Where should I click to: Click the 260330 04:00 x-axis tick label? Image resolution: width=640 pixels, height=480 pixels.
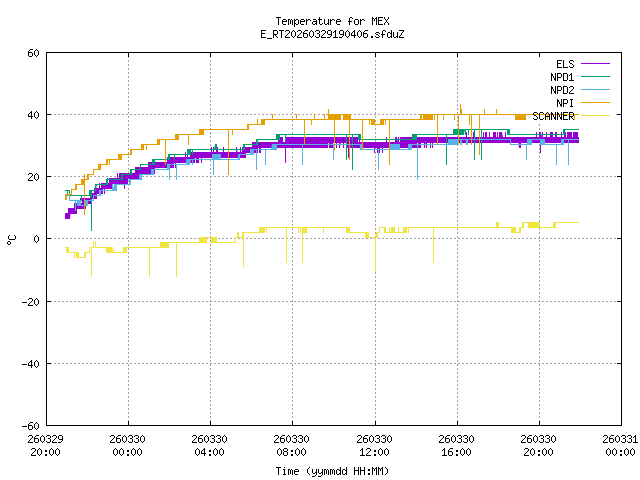coord(209,445)
